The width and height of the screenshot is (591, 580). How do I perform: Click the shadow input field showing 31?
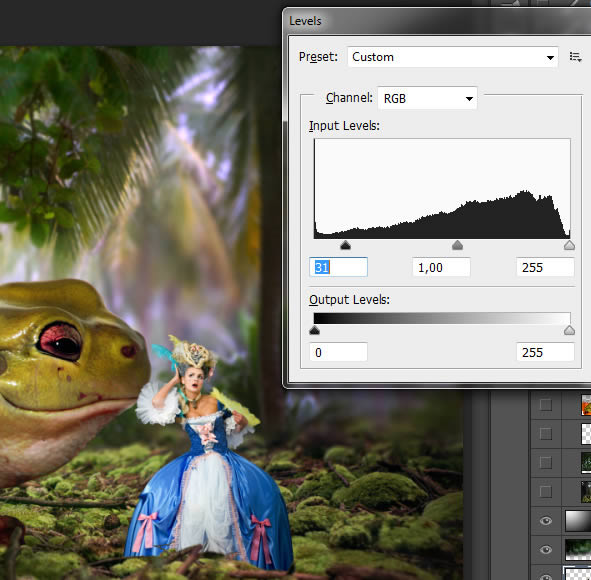[338, 267]
